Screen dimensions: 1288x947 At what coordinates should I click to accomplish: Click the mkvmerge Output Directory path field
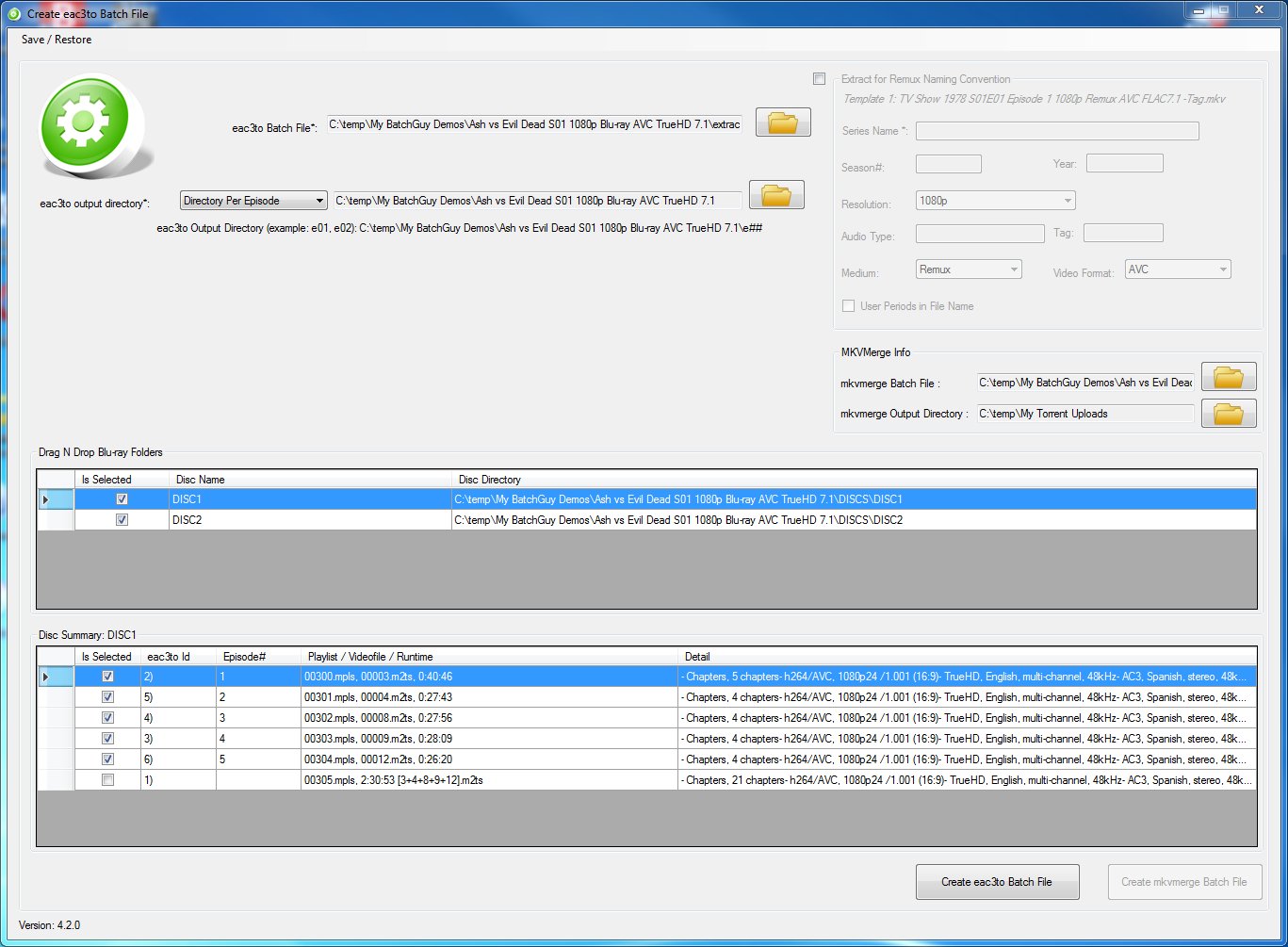[1085, 414]
